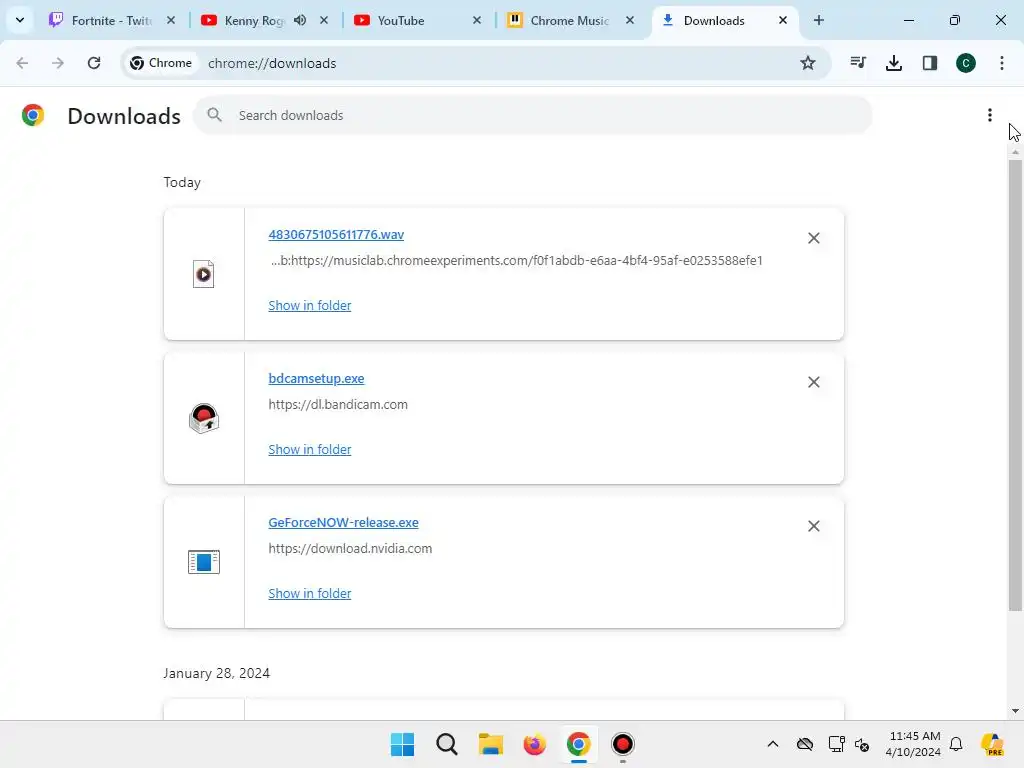The height and width of the screenshot is (768, 1024).
Task: Click the Search downloads field
Action: 533,115
